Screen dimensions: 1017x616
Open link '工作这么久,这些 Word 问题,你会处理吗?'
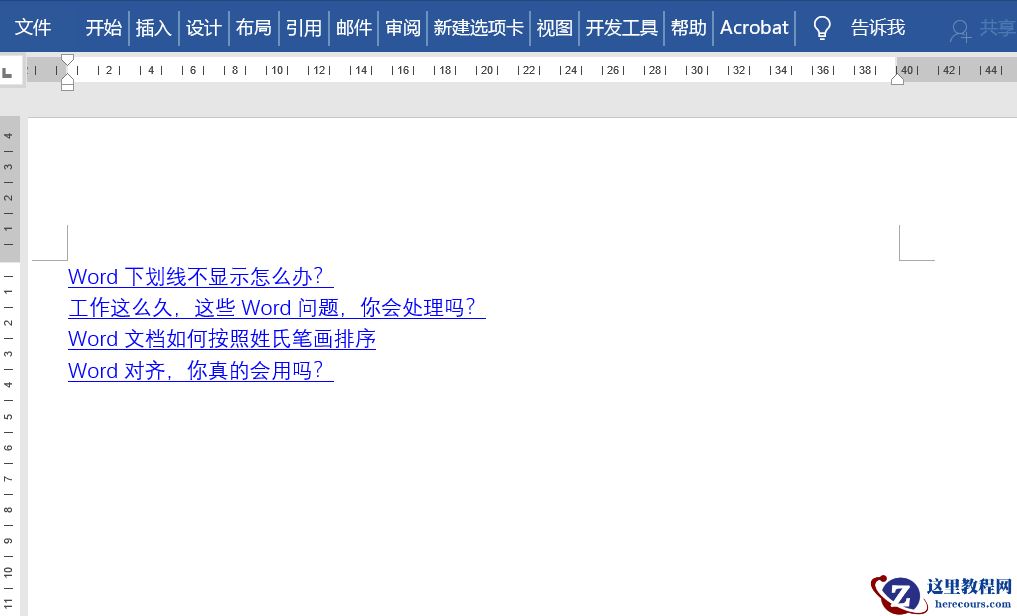coord(277,307)
